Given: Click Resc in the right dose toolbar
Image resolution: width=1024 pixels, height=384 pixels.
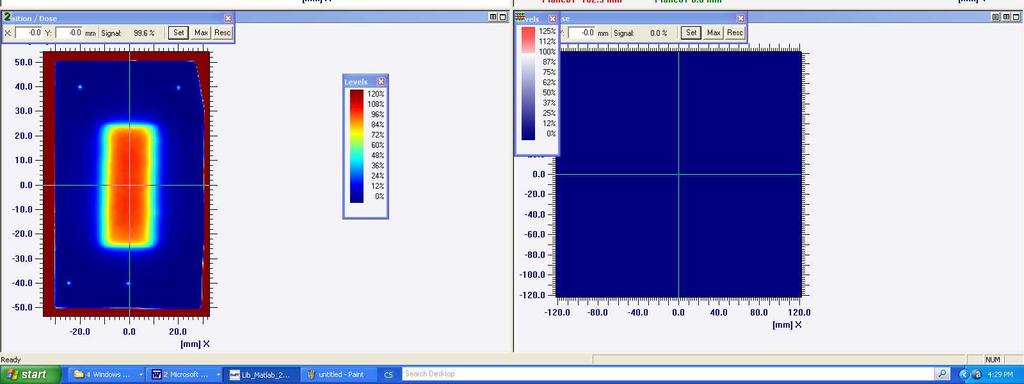Looking at the screenshot, I should point(735,33).
